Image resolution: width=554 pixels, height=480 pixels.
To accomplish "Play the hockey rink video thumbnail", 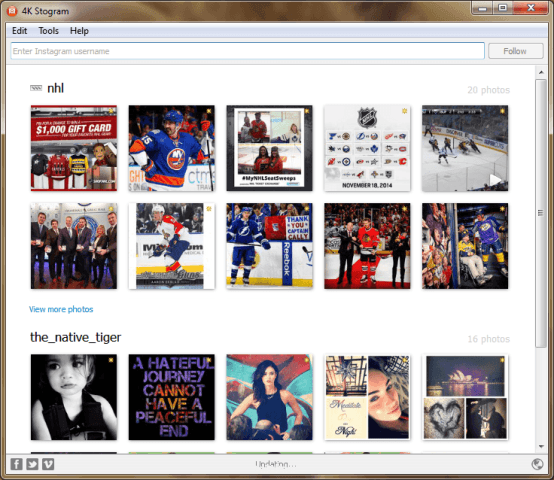I will point(465,148).
